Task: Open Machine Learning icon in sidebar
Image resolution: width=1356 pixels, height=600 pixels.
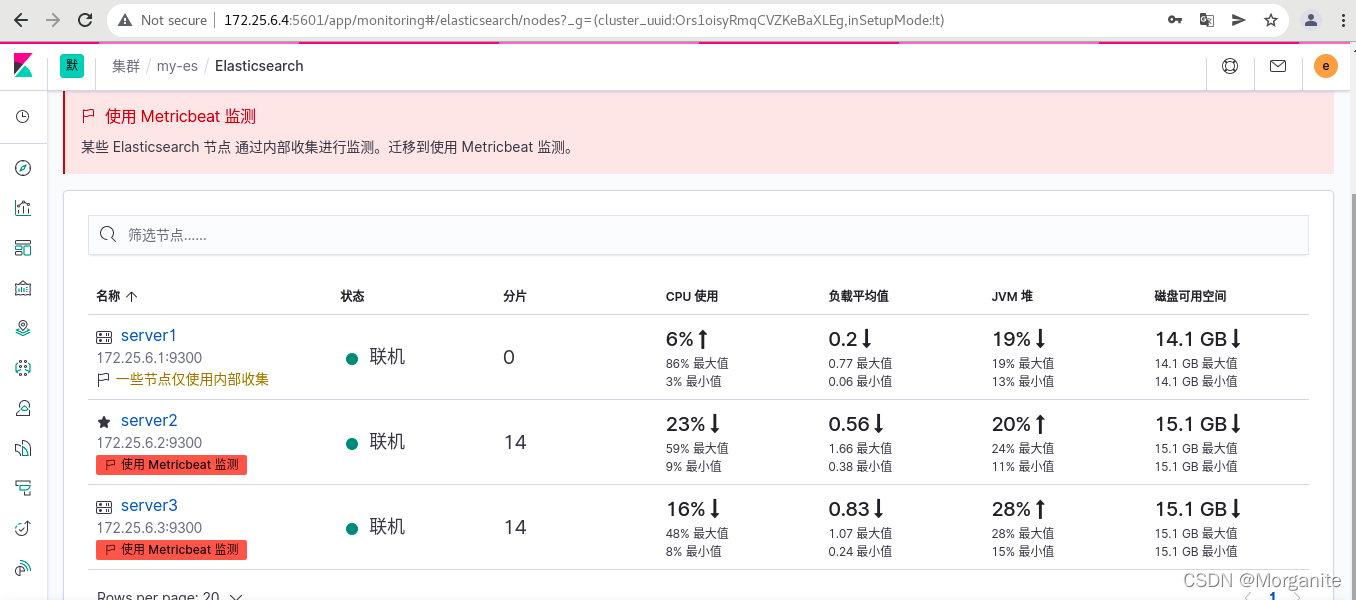Action: (x=23, y=368)
